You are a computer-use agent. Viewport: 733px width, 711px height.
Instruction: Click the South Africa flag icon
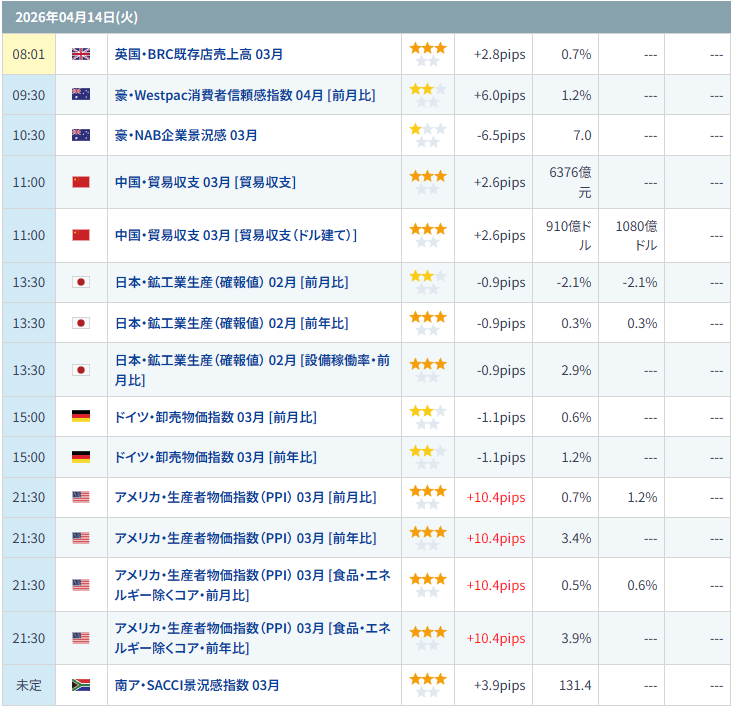point(81,685)
